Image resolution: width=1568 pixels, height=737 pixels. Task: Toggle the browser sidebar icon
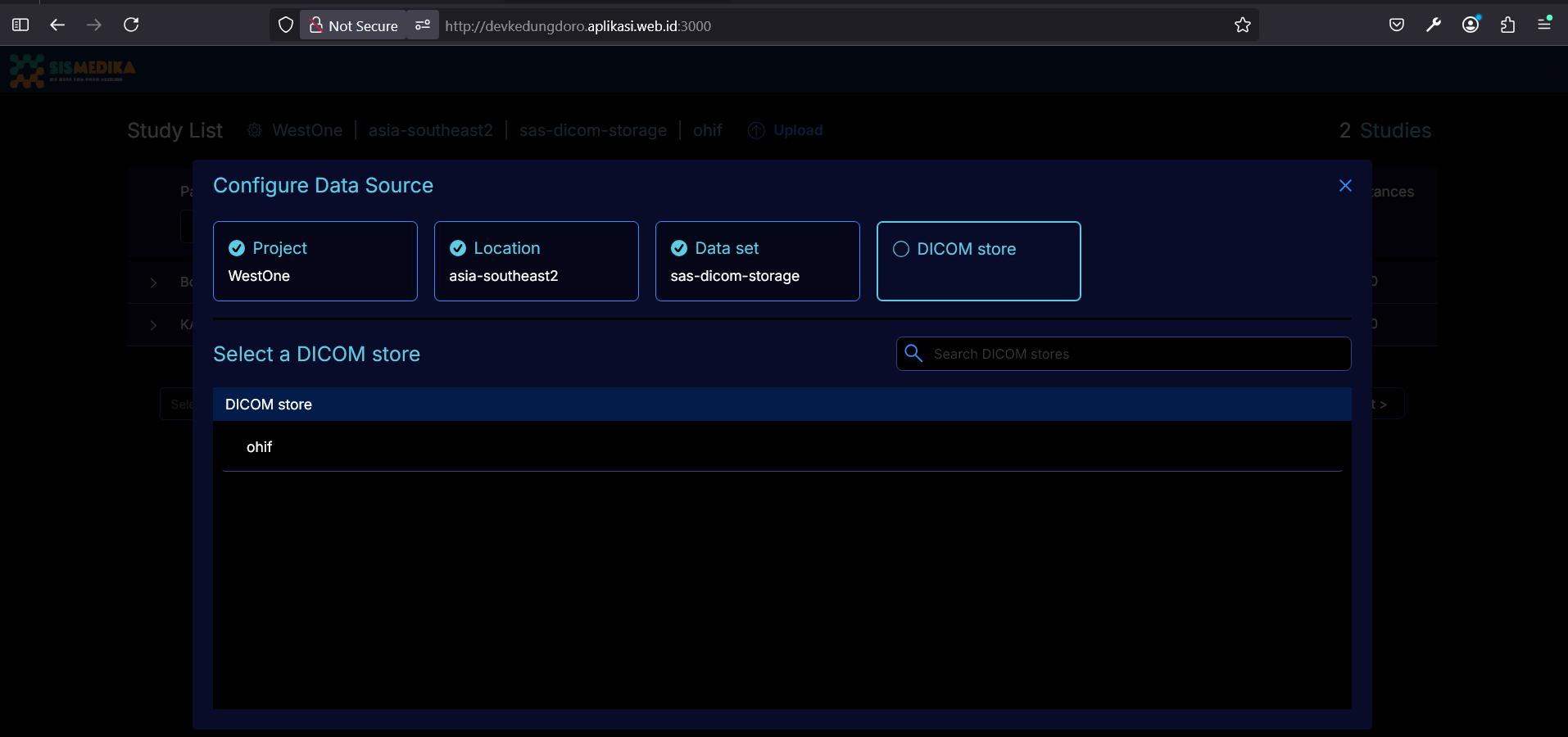20,25
